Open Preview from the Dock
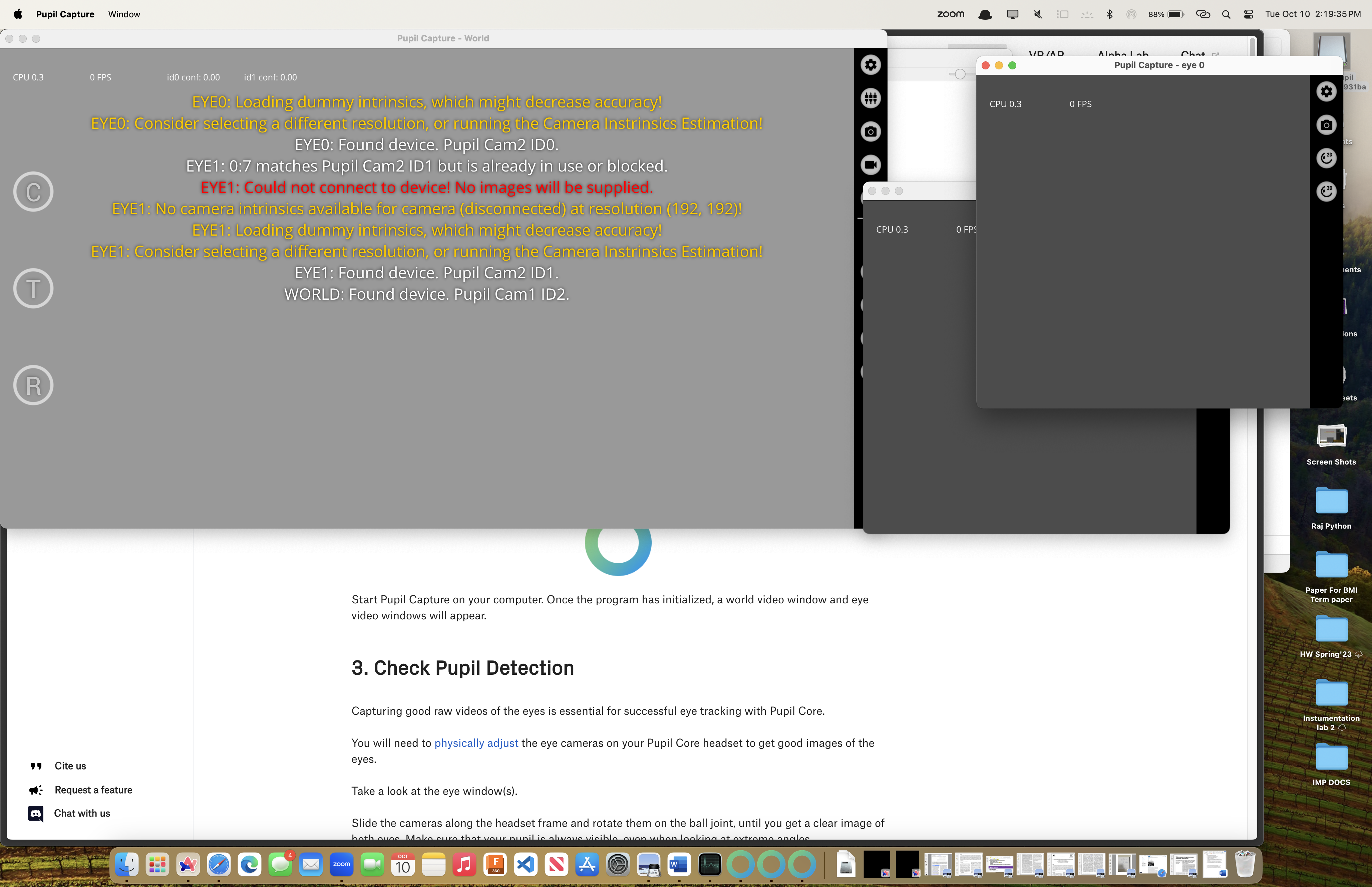The image size is (1372, 887). pos(649,865)
